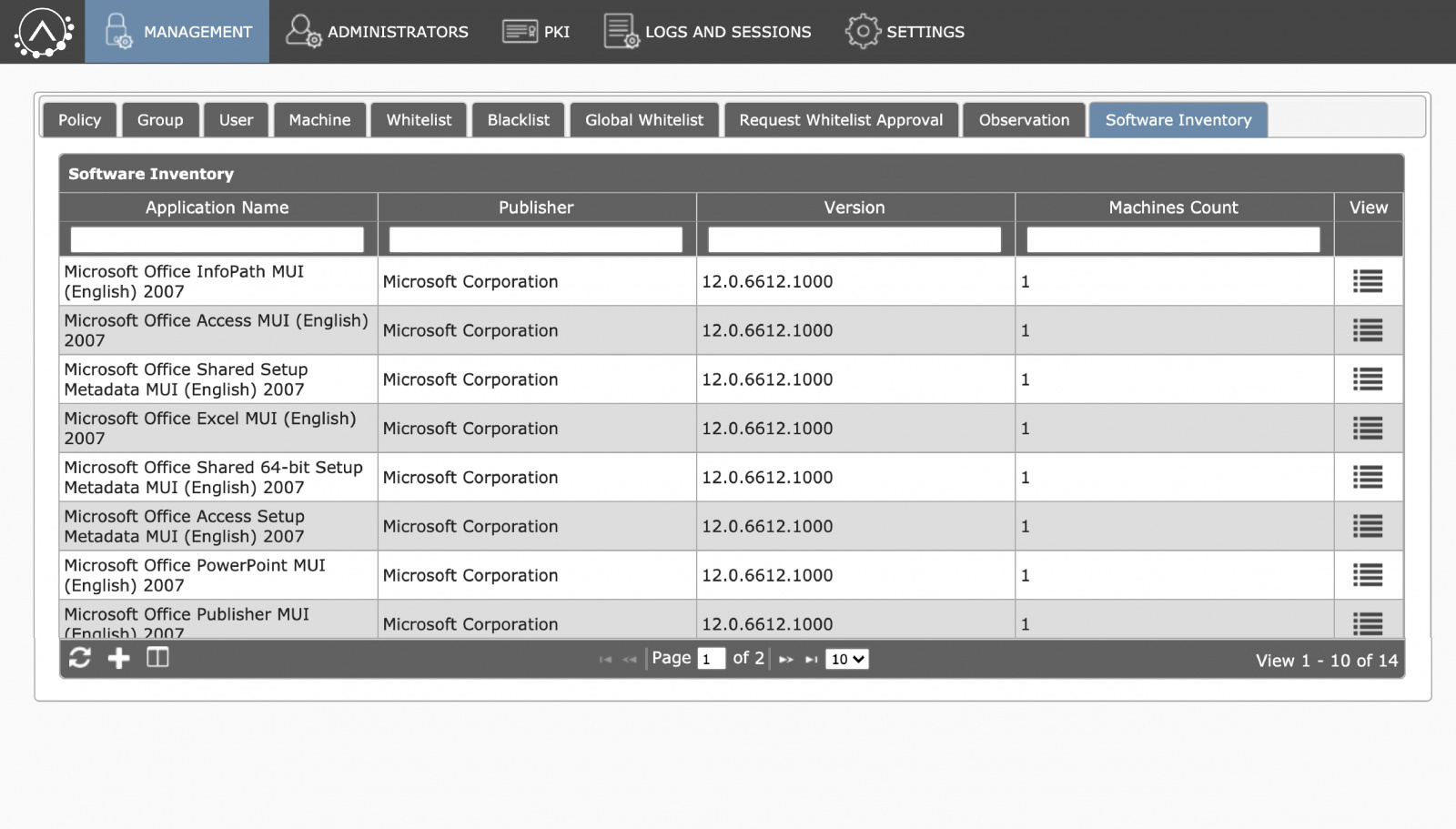
Task: Open the Management section
Action: click(177, 32)
